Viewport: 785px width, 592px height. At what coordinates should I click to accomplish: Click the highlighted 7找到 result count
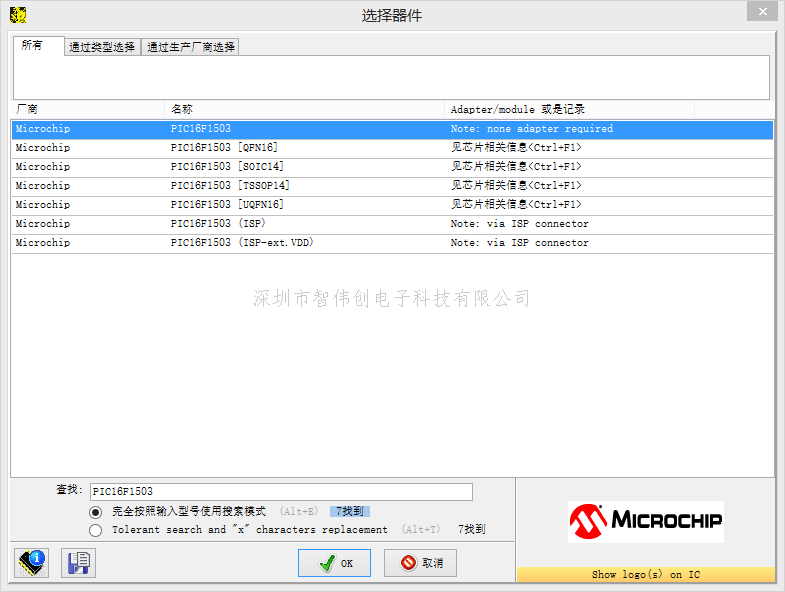click(x=350, y=511)
